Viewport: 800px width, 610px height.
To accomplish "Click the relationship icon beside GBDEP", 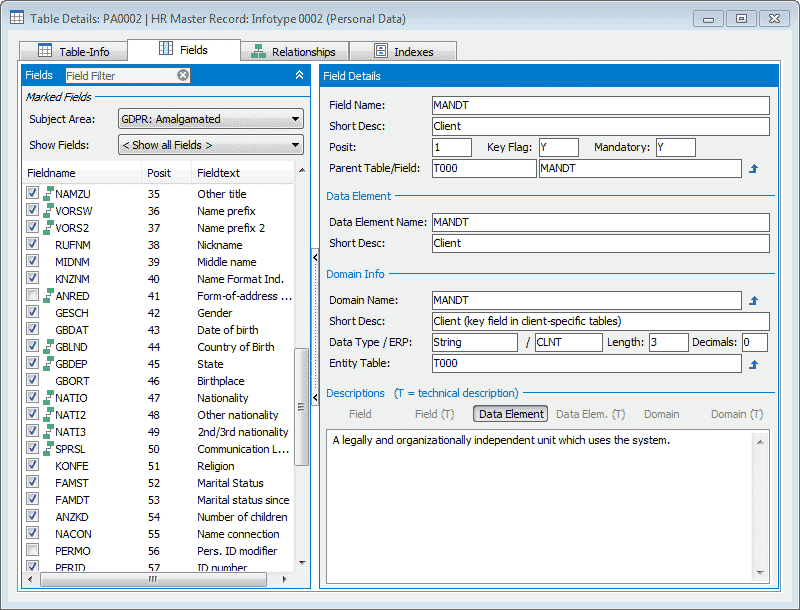I will click(x=48, y=363).
